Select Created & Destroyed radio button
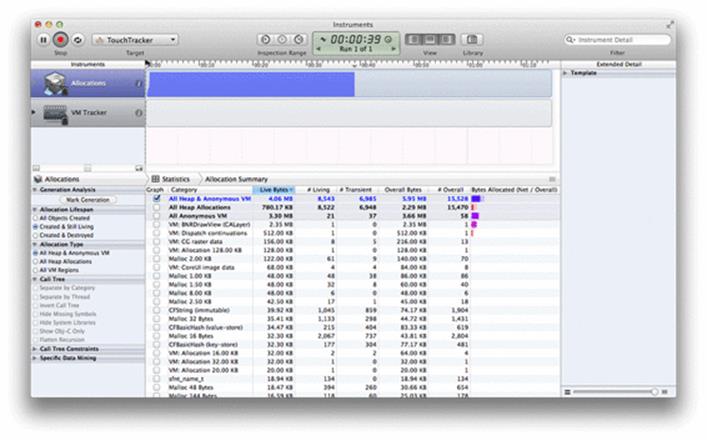The height and width of the screenshot is (440, 707). point(35,235)
